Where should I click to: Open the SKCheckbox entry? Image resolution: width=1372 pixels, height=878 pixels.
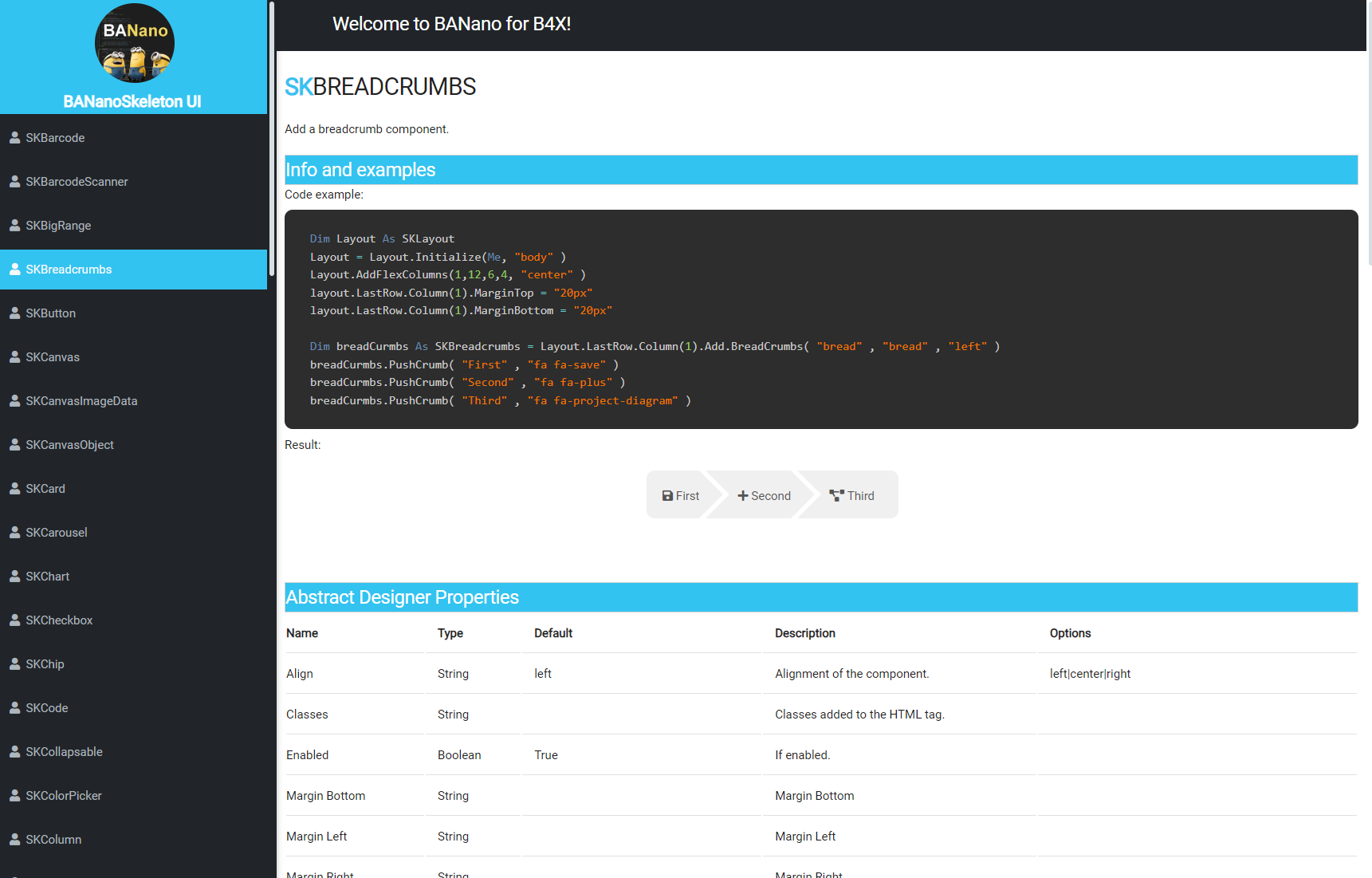59,620
